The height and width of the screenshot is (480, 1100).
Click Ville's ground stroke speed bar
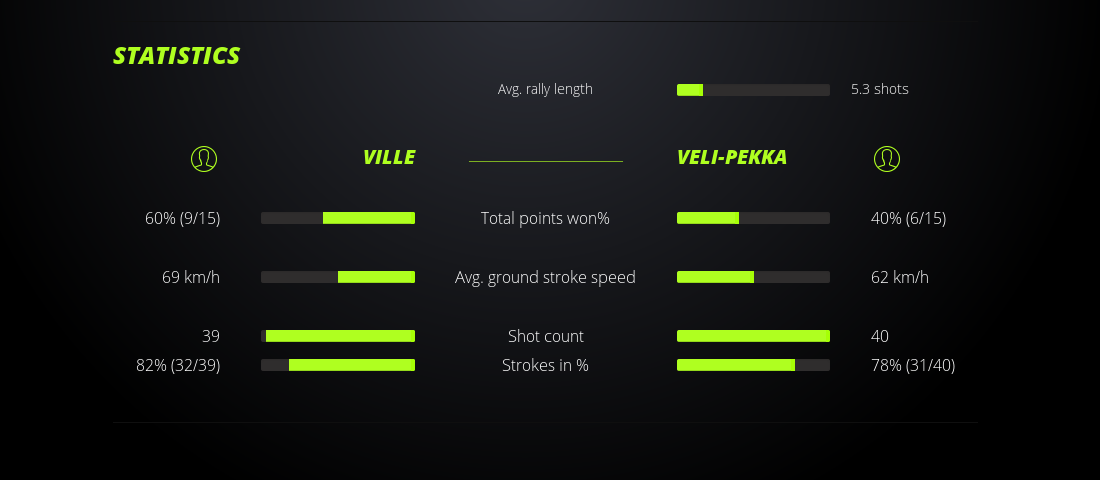tap(338, 277)
